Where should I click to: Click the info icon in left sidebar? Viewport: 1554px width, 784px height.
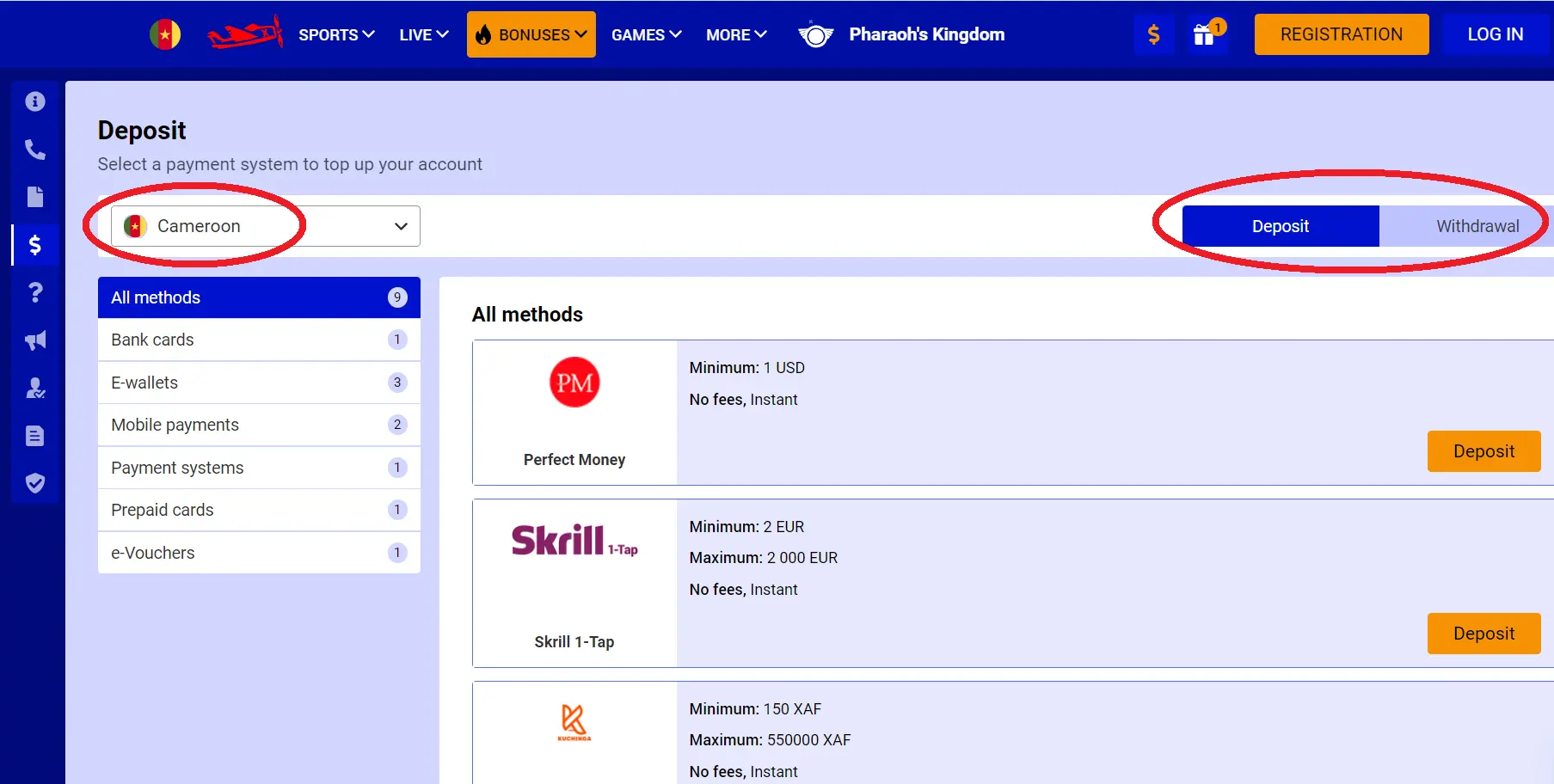coord(35,101)
